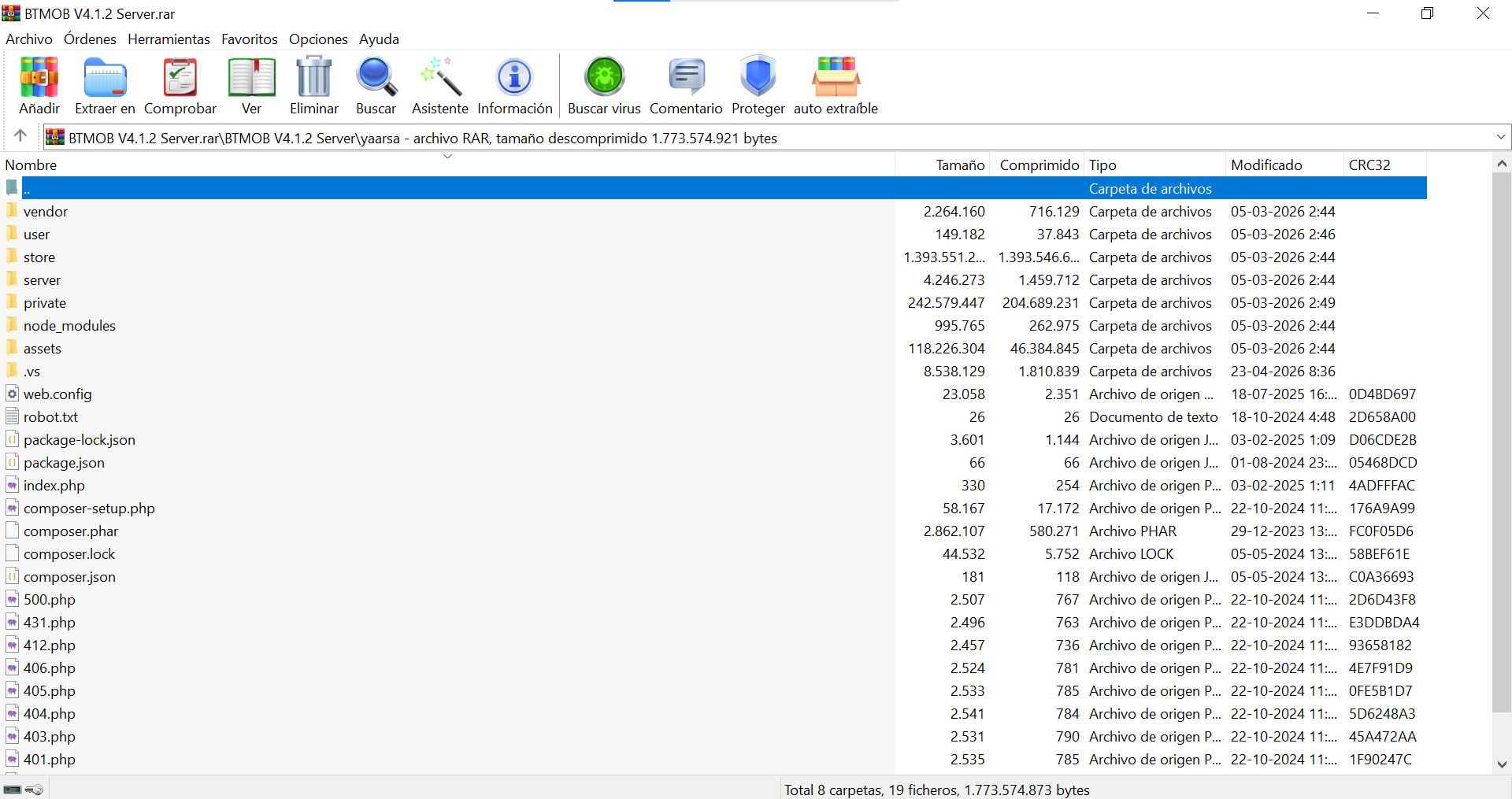
Task: Select the composer-setup.php file name
Action: [89, 509]
